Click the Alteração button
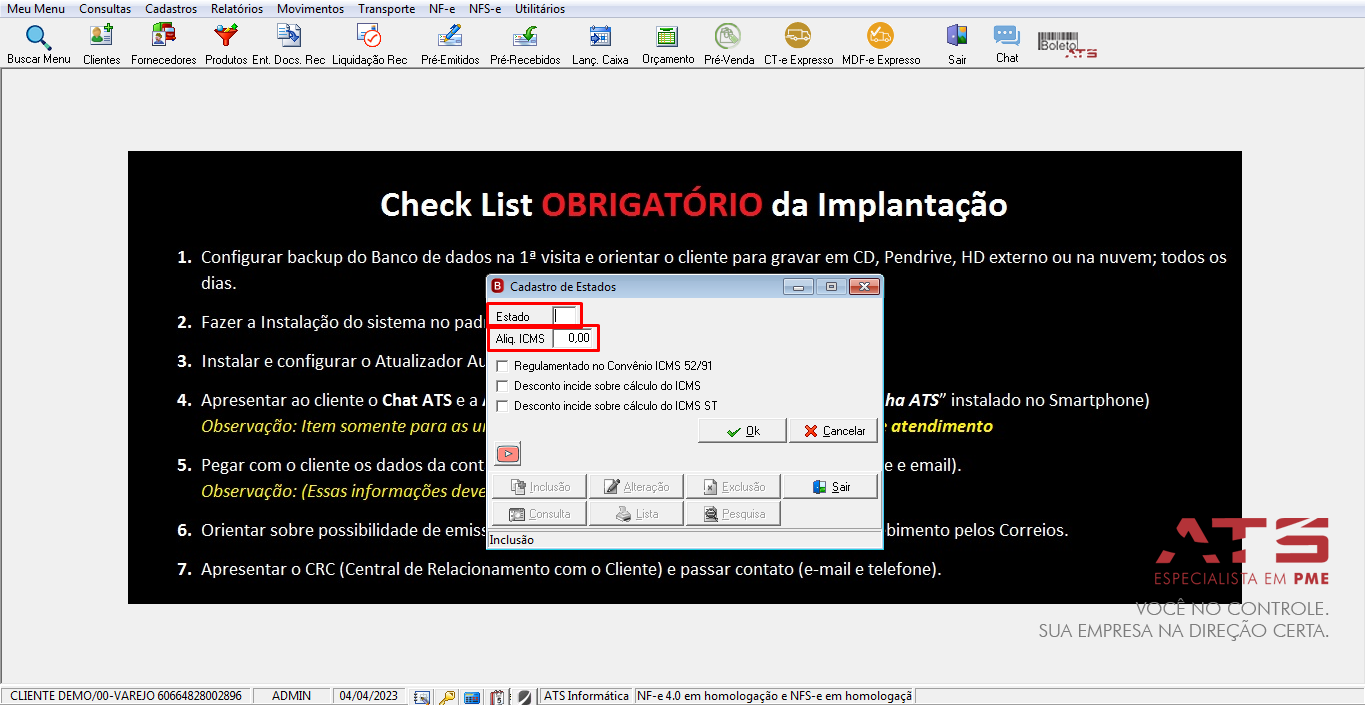The height and width of the screenshot is (705, 1365). point(636,487)
